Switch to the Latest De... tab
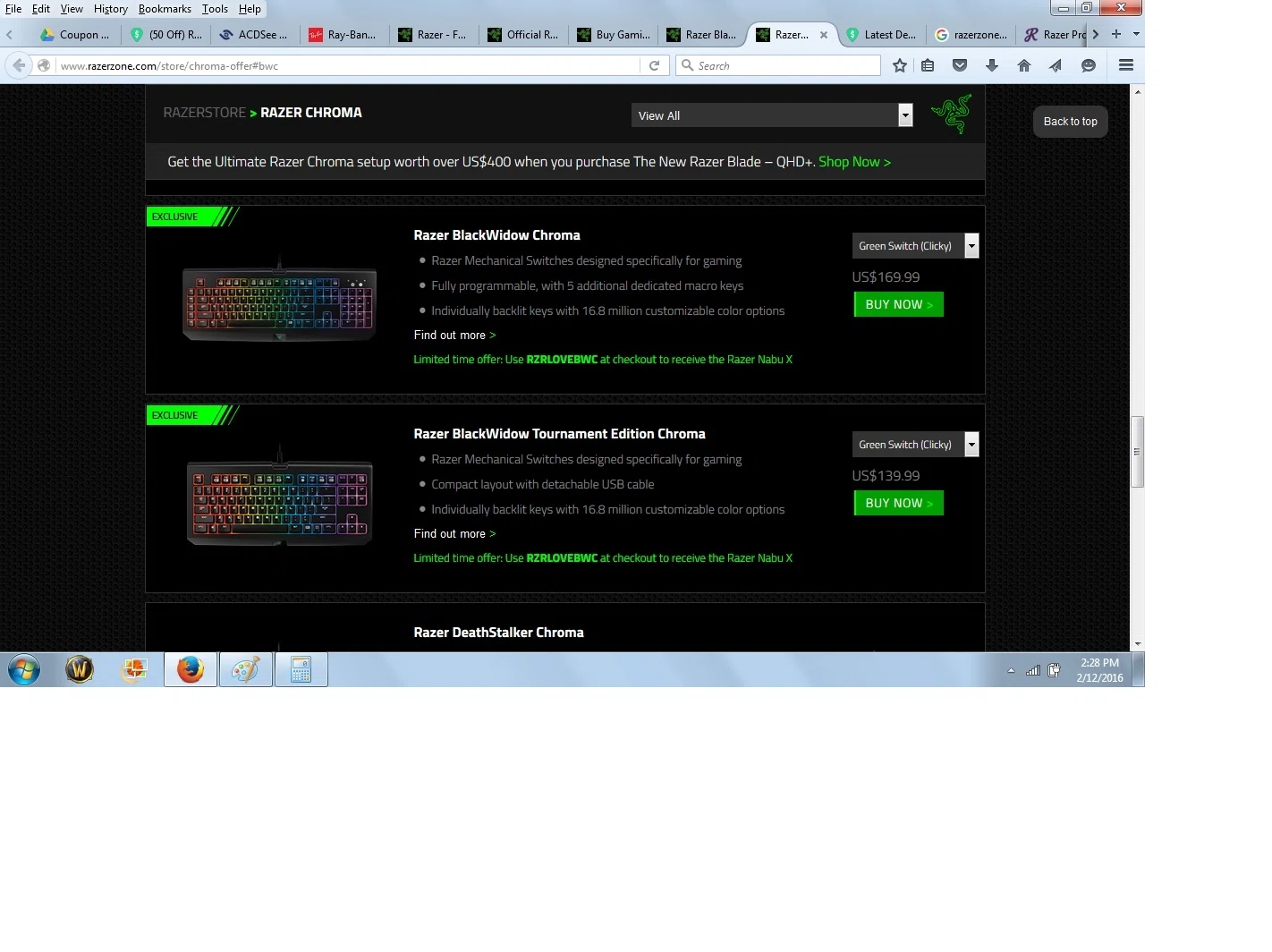Image resolution: width=1272 pixels, height=952 pixels. pyautogui.click(x=881, y=35)
